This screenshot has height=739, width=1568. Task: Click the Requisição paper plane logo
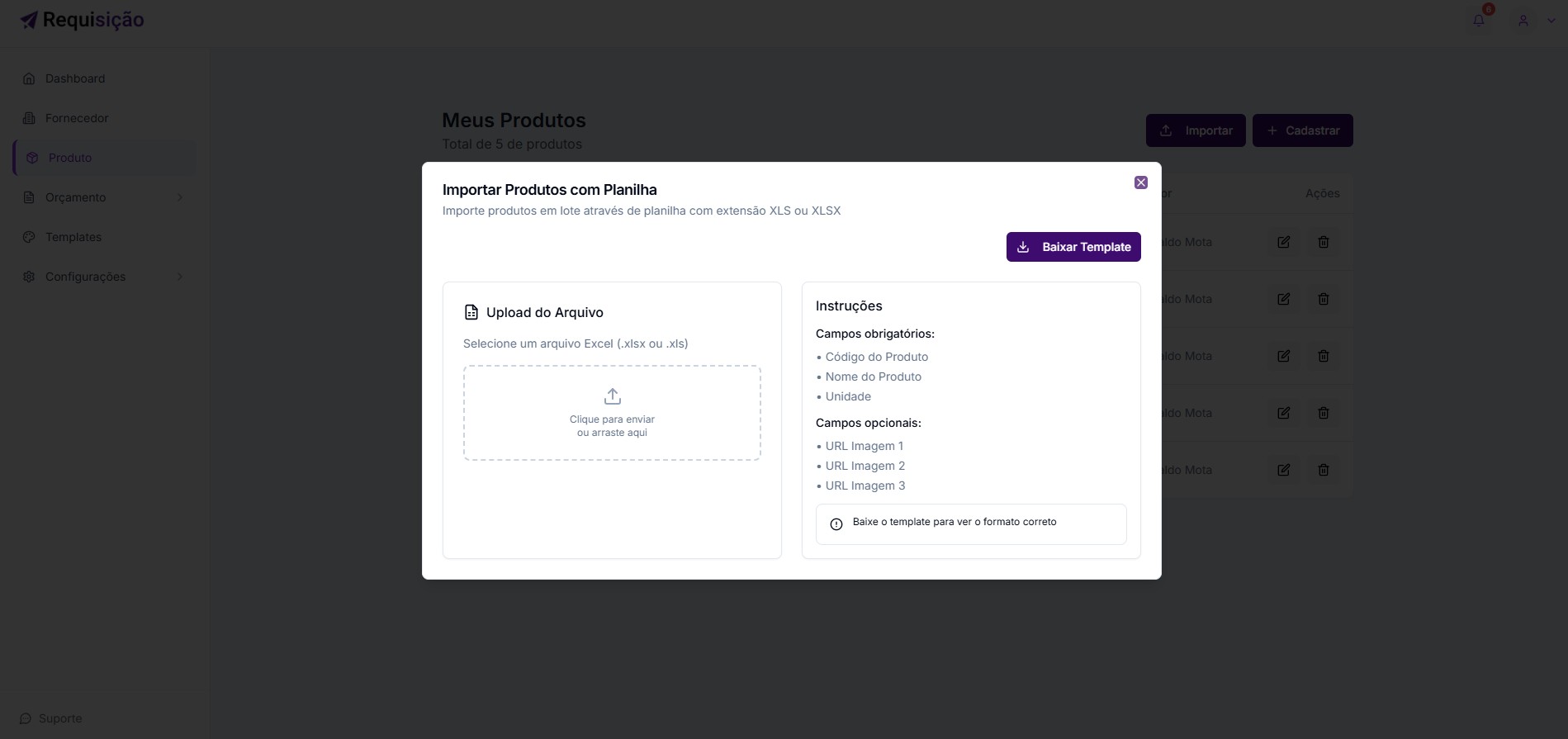[29, 20]
